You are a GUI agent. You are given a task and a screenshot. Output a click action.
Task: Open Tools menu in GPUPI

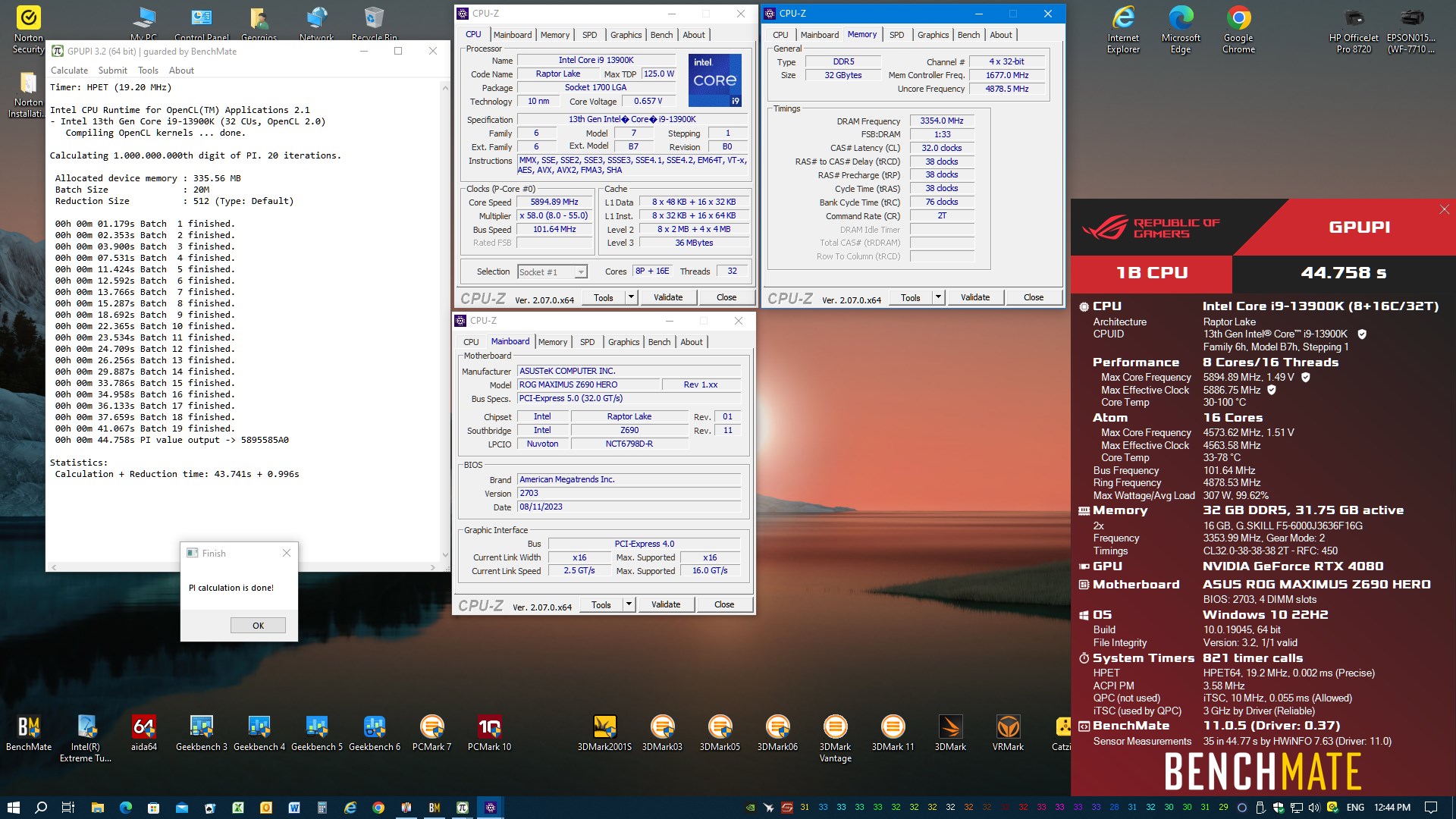pos(148,71)
